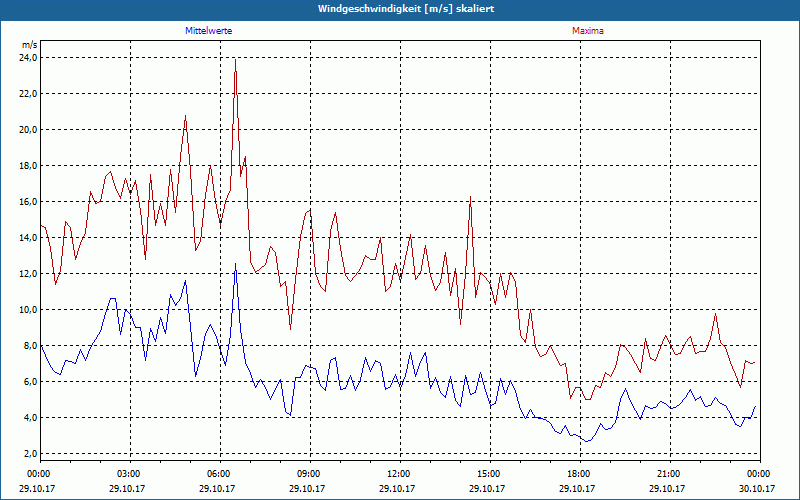The image size is (800, 500).
Task: Select the blue "Mittelwerte" legend label
Action: 209,31
